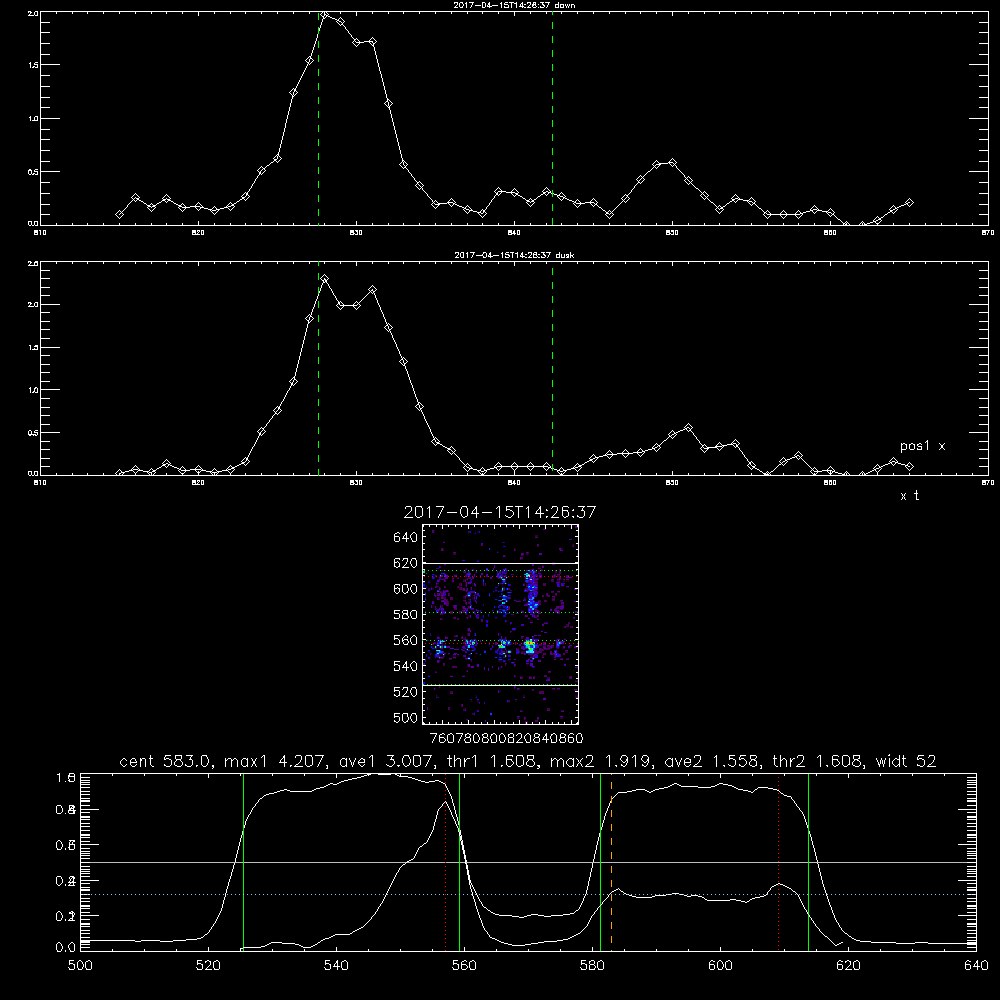
Task: Select the 'pos1 x' label
Action: pyautogui.click(x=922, y=446)
